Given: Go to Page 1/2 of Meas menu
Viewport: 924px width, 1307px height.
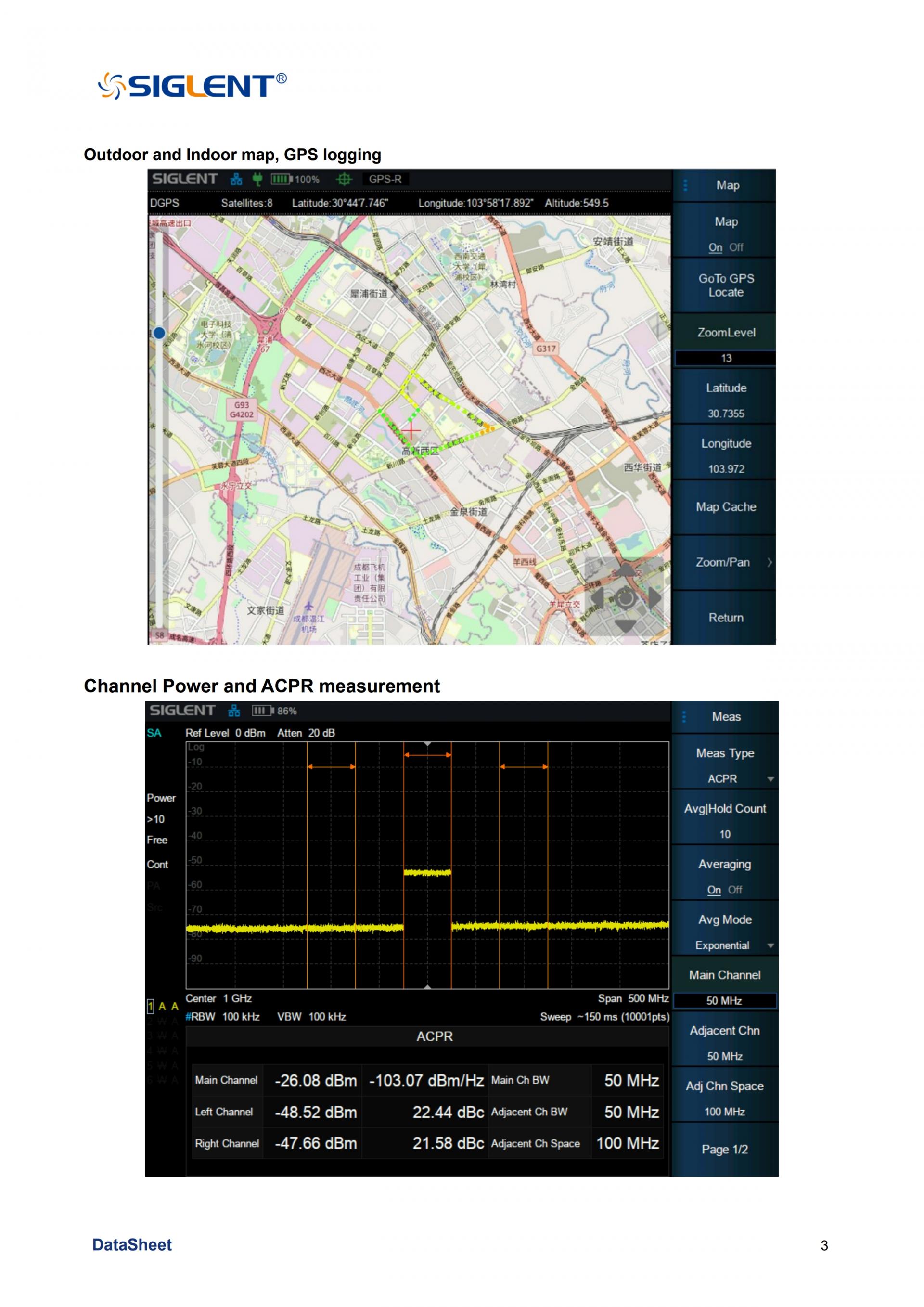Looking at the screenshot, I should [x=724, y=1149].
